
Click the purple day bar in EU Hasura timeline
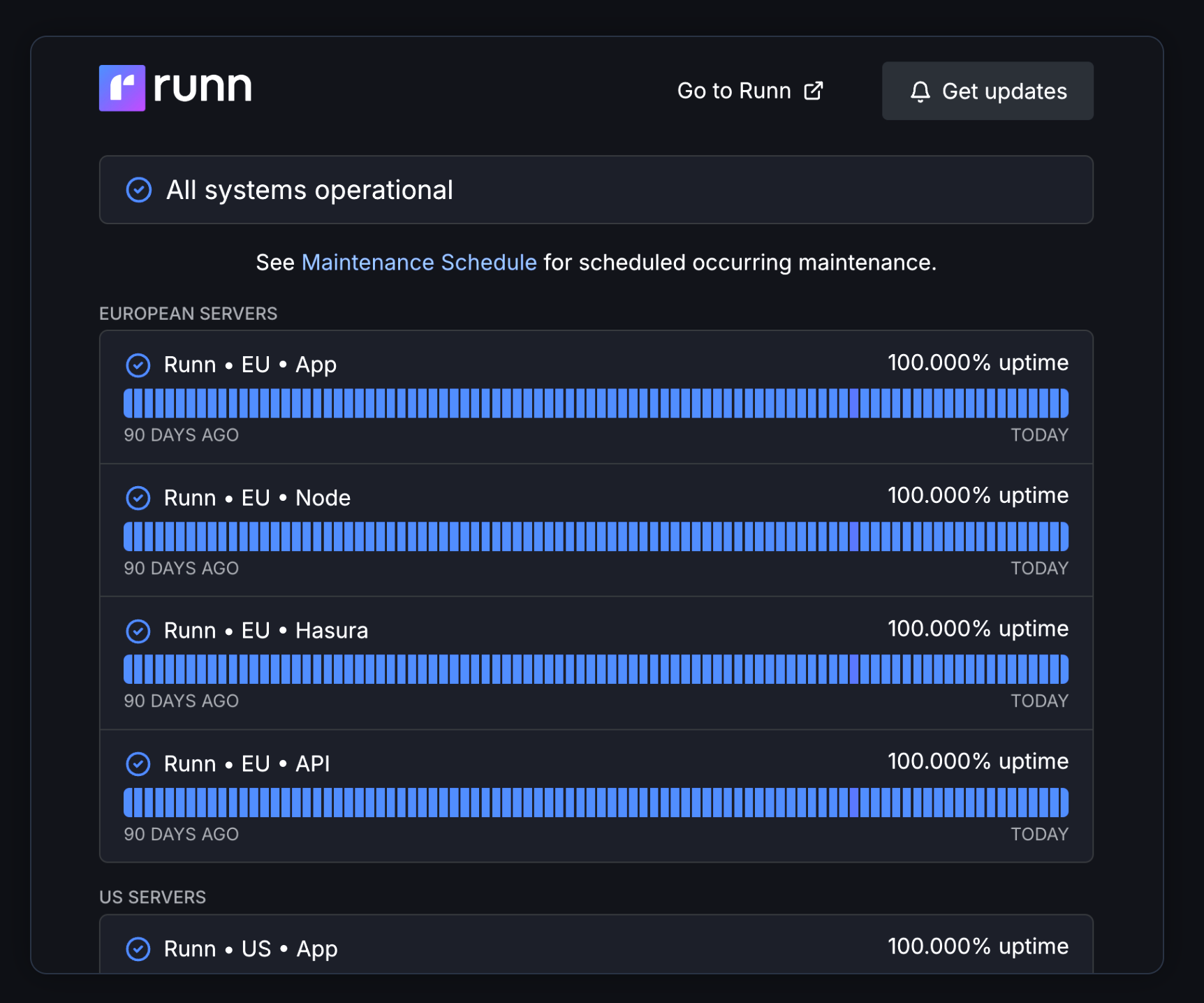pyautogui.click(x=854, y=669)
